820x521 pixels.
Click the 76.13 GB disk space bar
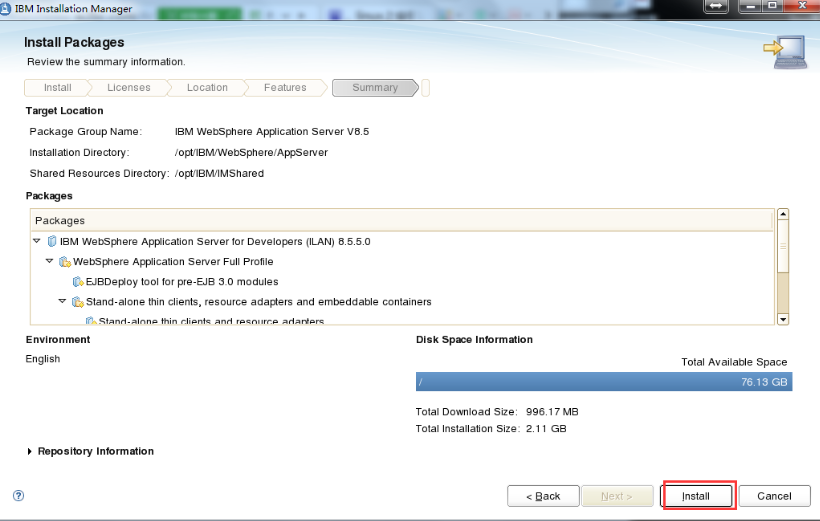tap(604, 382)
